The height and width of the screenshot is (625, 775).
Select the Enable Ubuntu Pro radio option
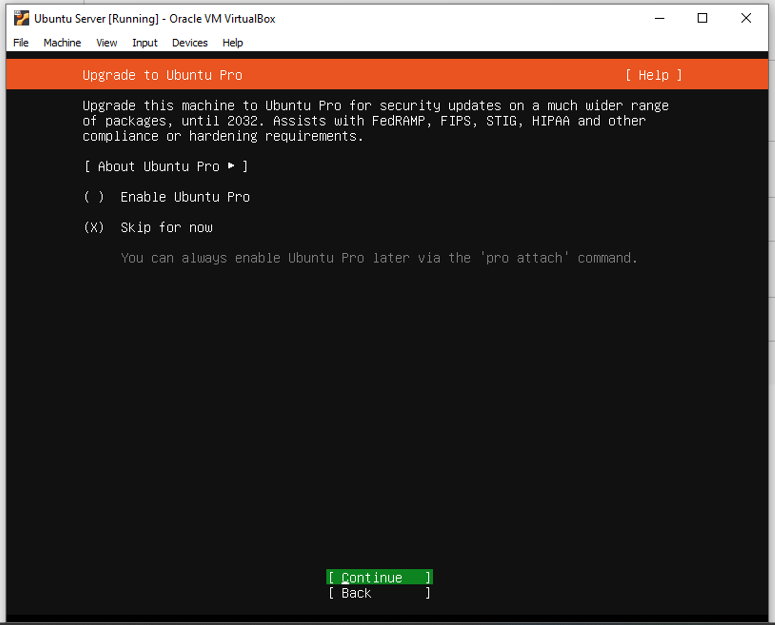click(95, 197)
